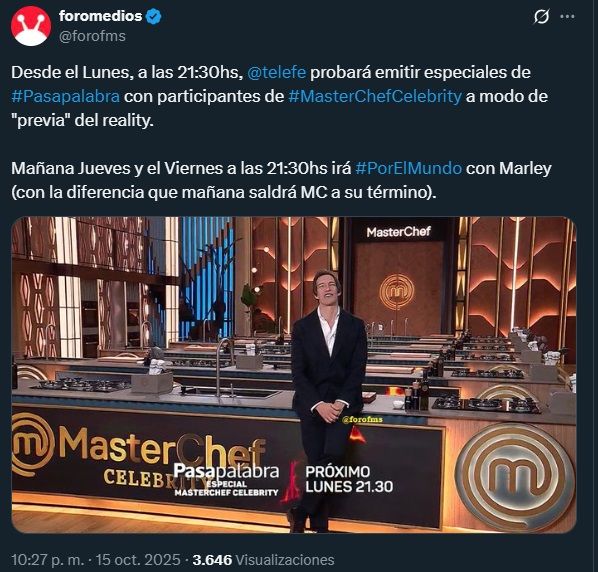Open the foromedios profile avatar
This screenshot has height=572, width=598.
(31, 26)
